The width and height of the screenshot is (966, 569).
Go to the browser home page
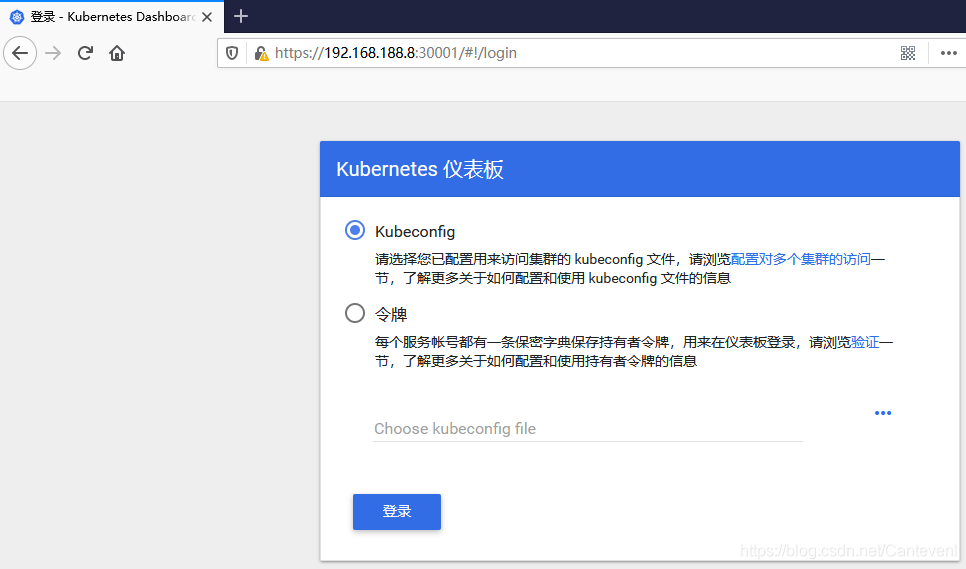[117, 53]
